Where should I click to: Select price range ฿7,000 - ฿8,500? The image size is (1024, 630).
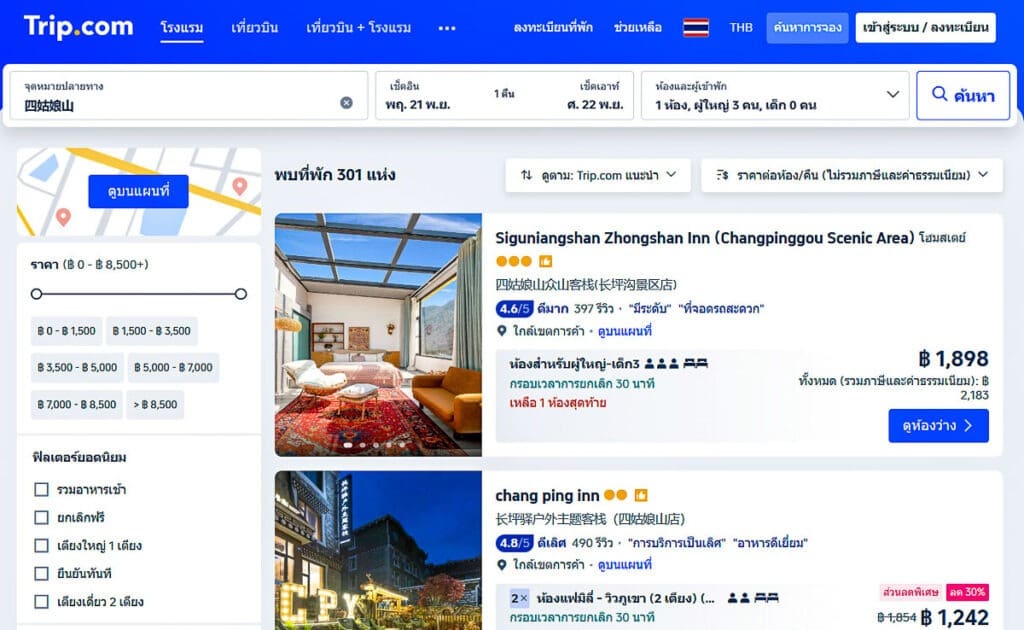[76, 405]
